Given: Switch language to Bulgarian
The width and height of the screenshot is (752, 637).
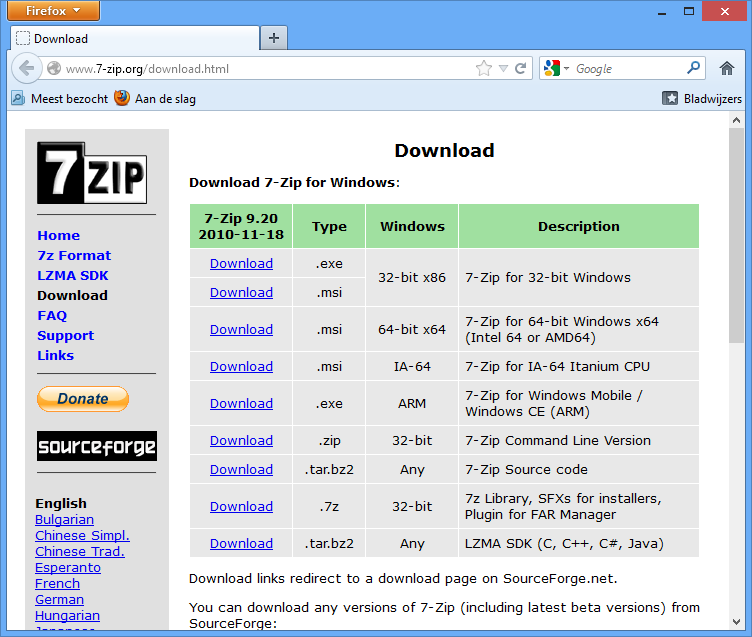Looking at the screenshot, I should 64,519.
